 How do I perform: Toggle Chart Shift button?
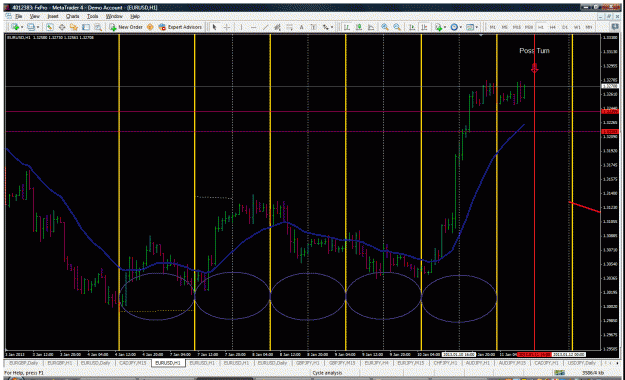tap(424, 27)
